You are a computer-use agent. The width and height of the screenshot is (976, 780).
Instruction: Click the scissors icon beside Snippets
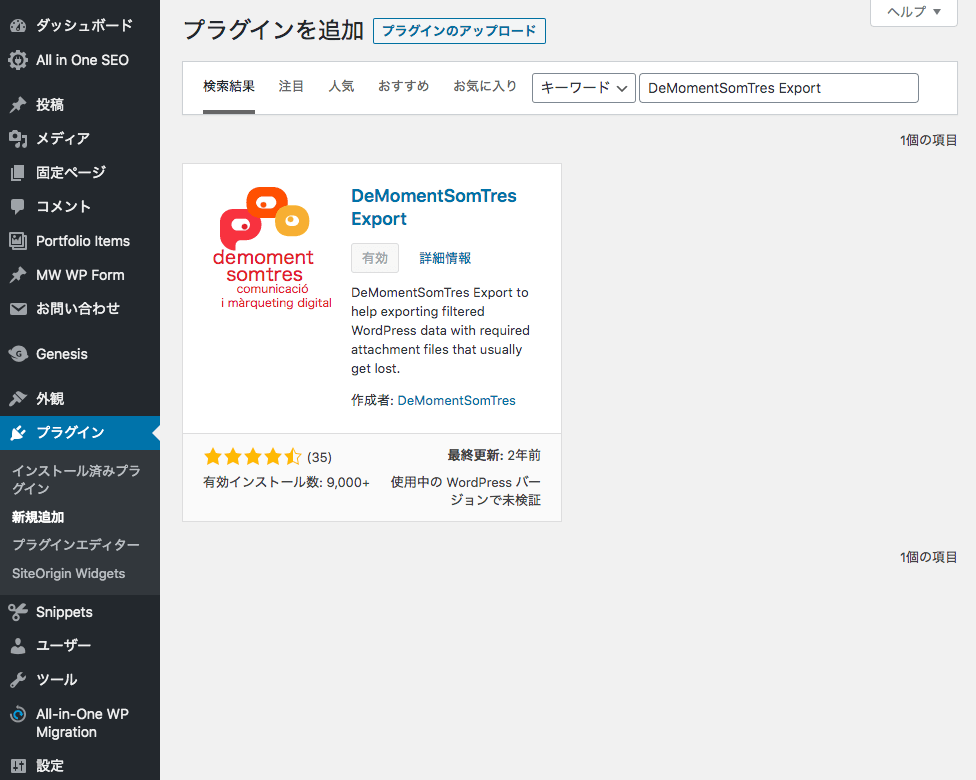coord(18,612)
